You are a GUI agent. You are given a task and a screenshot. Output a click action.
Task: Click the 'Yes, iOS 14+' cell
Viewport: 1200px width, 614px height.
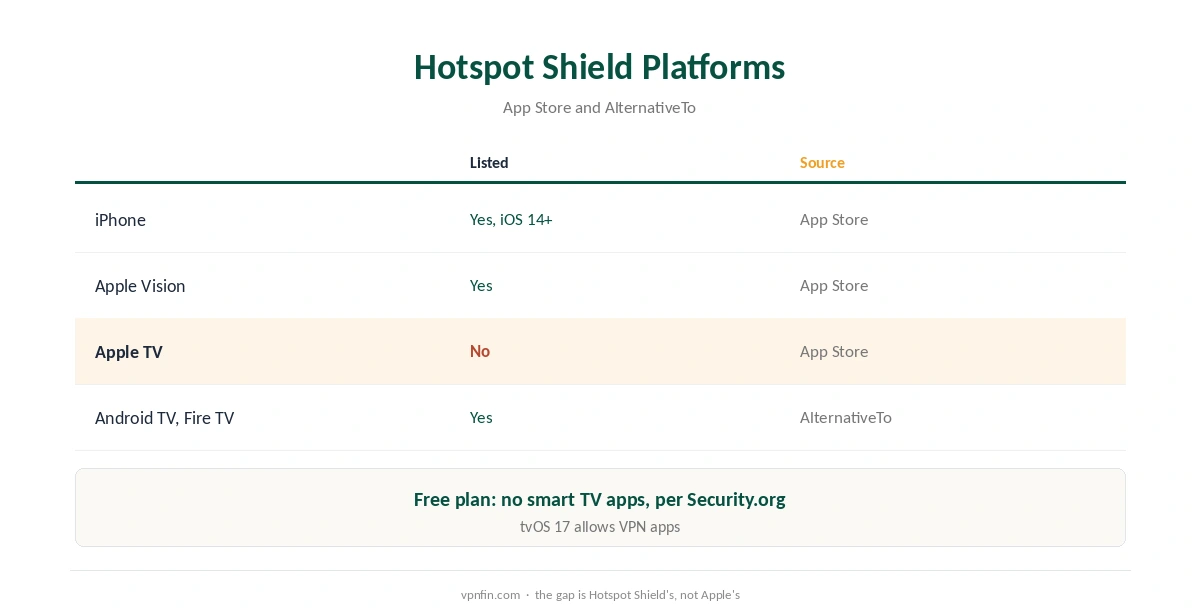(511, 220)
